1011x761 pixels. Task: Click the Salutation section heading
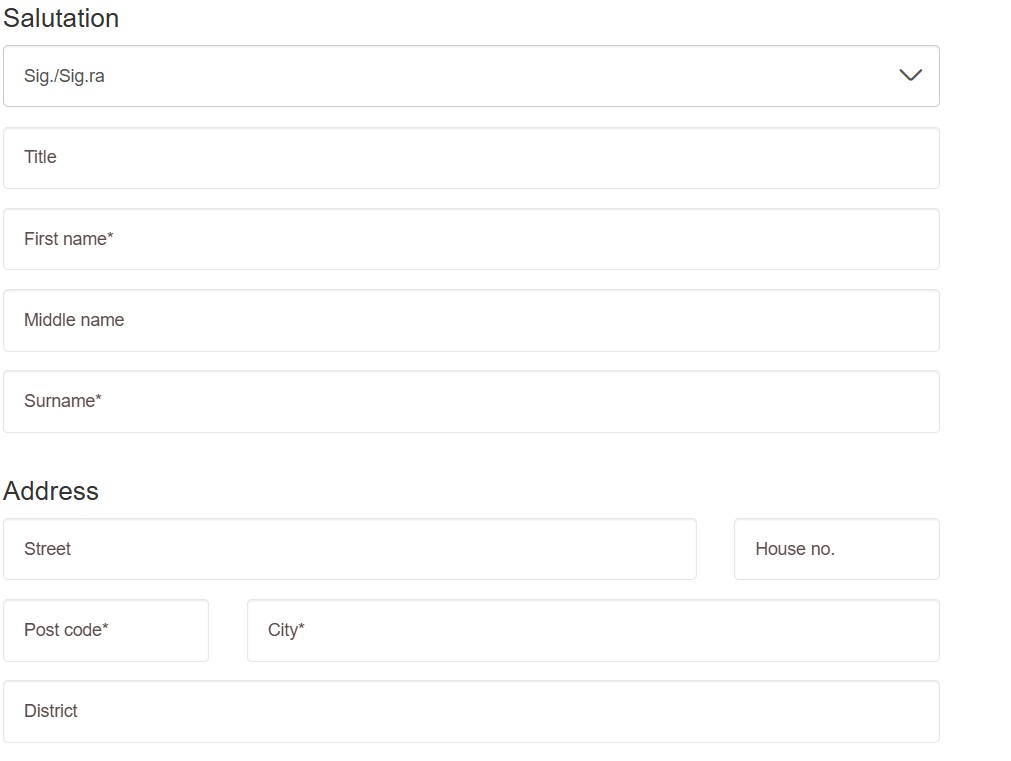pyautogui.click(x=61, y=18)
